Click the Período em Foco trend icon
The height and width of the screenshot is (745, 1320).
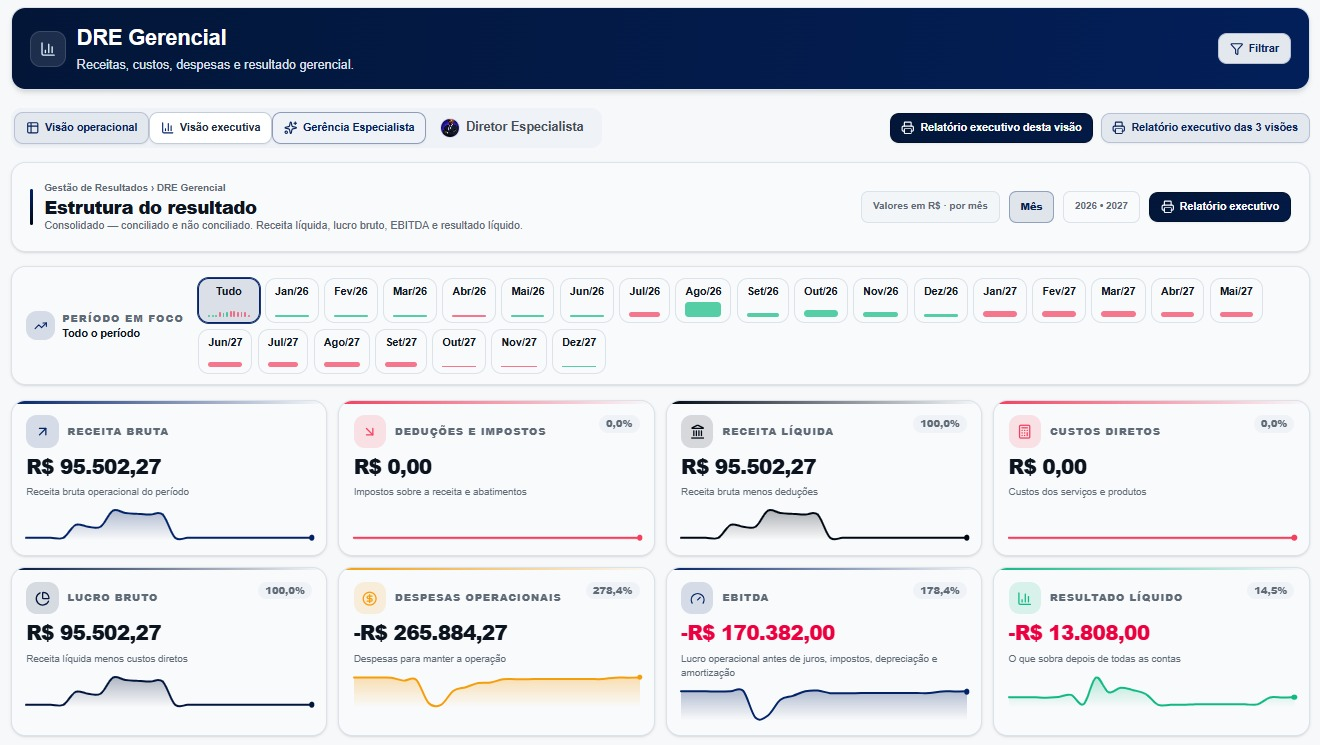tap(40, 325)
